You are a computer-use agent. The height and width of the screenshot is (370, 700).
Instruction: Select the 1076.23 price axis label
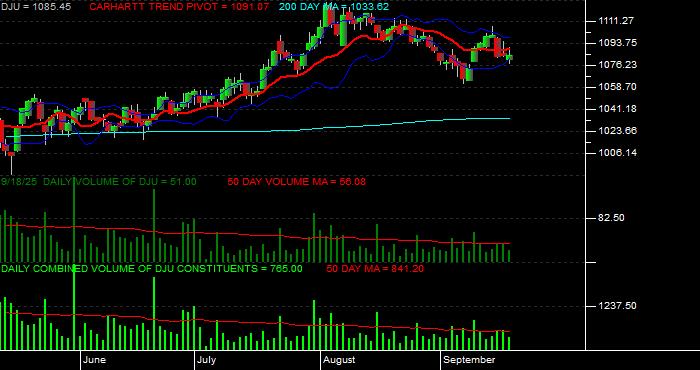coord(618,65)
